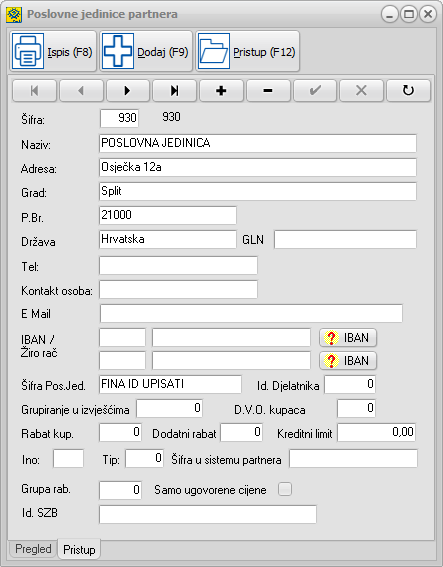Switch to the Pregled tab

pos(33,549)
